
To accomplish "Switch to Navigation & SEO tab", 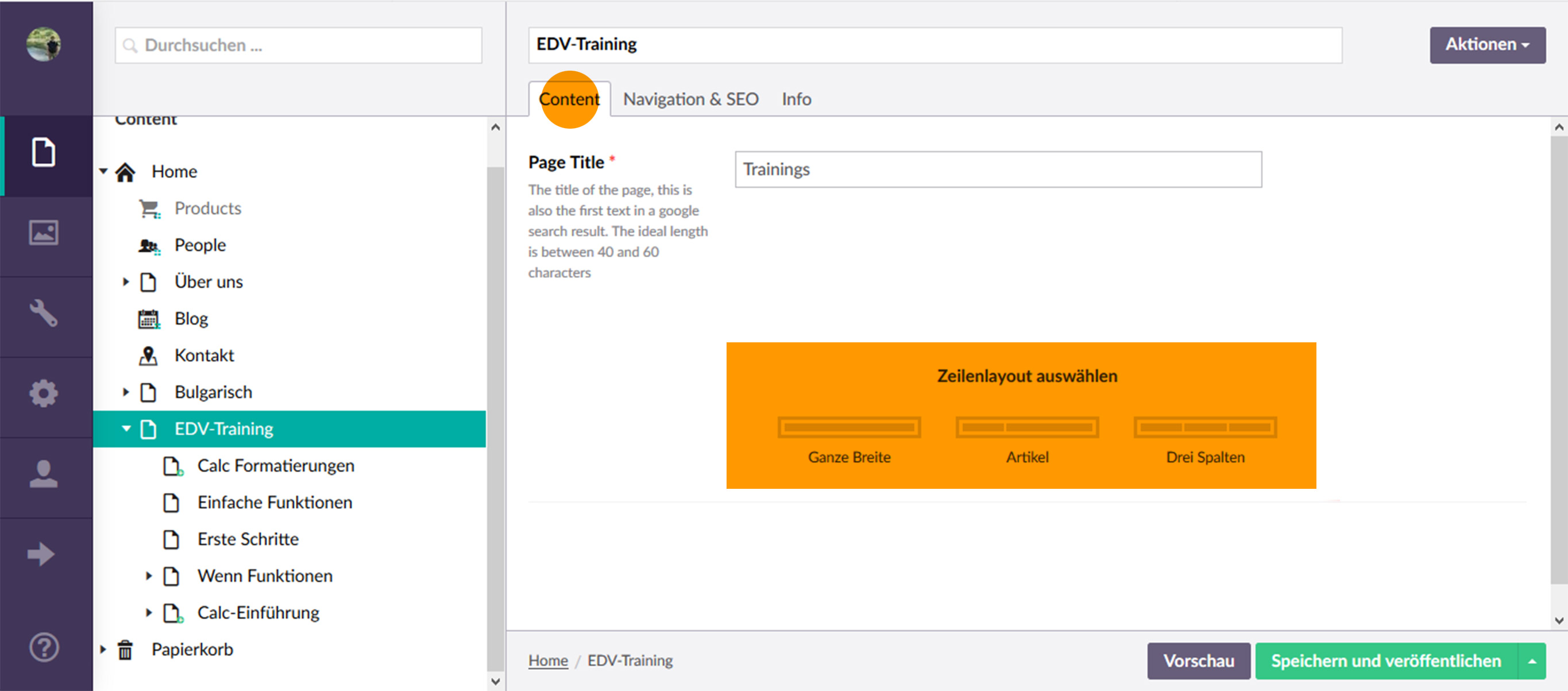I will (x=690, y=98).
